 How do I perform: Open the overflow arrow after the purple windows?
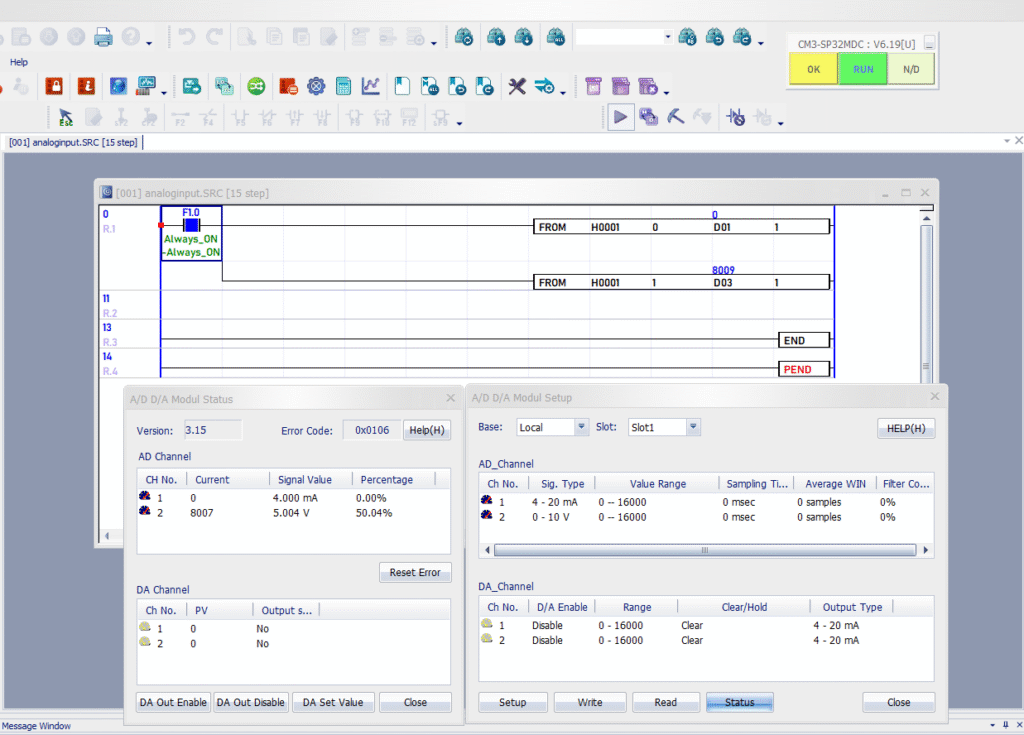(666, 93)
